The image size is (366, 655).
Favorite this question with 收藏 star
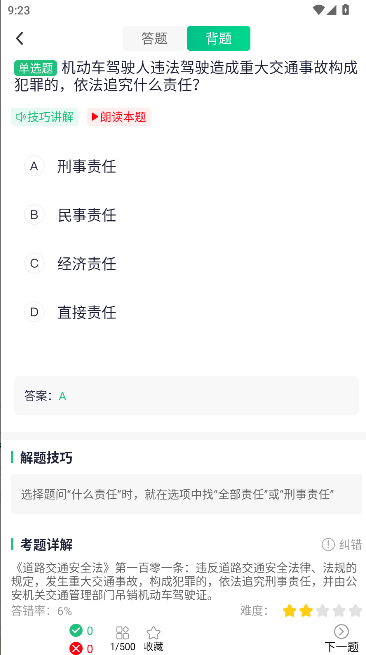click(153, 638)
